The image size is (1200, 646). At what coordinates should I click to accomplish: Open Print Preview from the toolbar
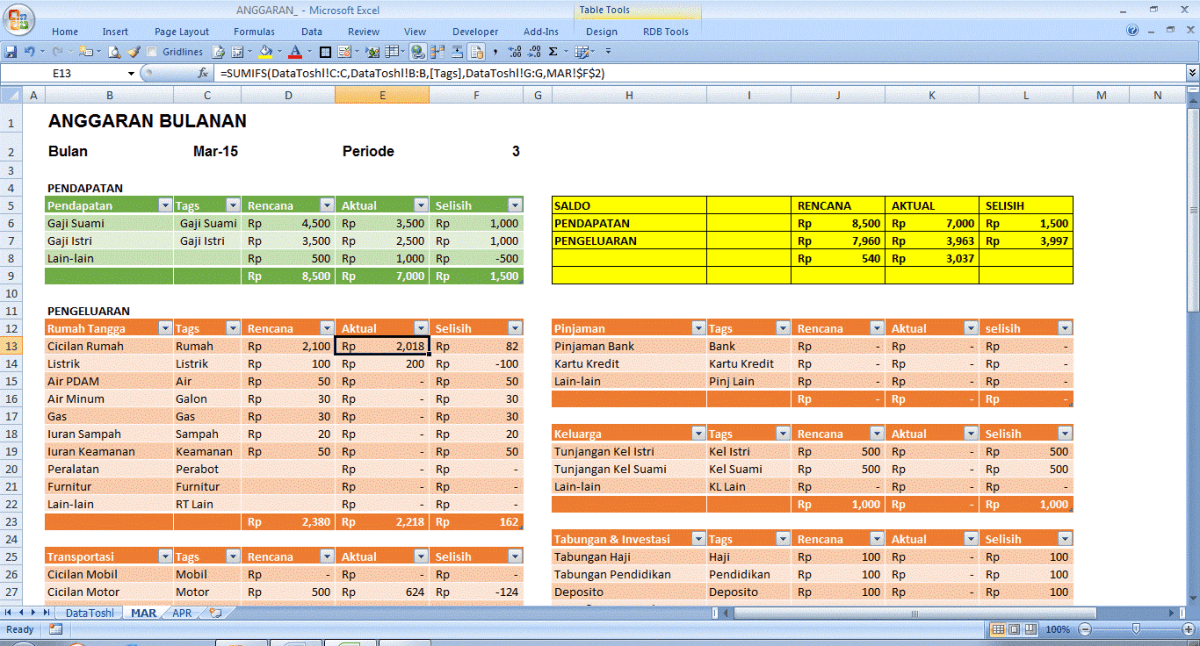(x=114, y=51)
